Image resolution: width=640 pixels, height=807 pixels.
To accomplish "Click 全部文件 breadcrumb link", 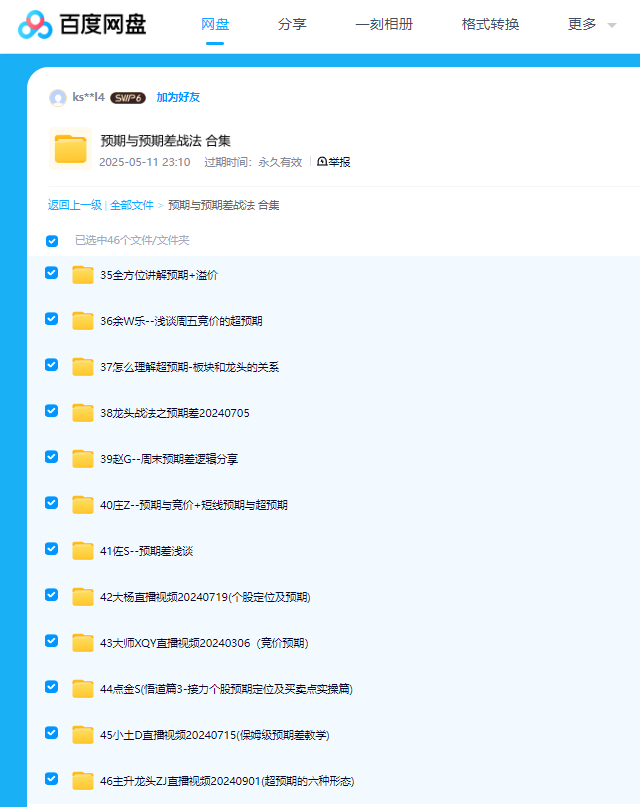I will point(131,205).
